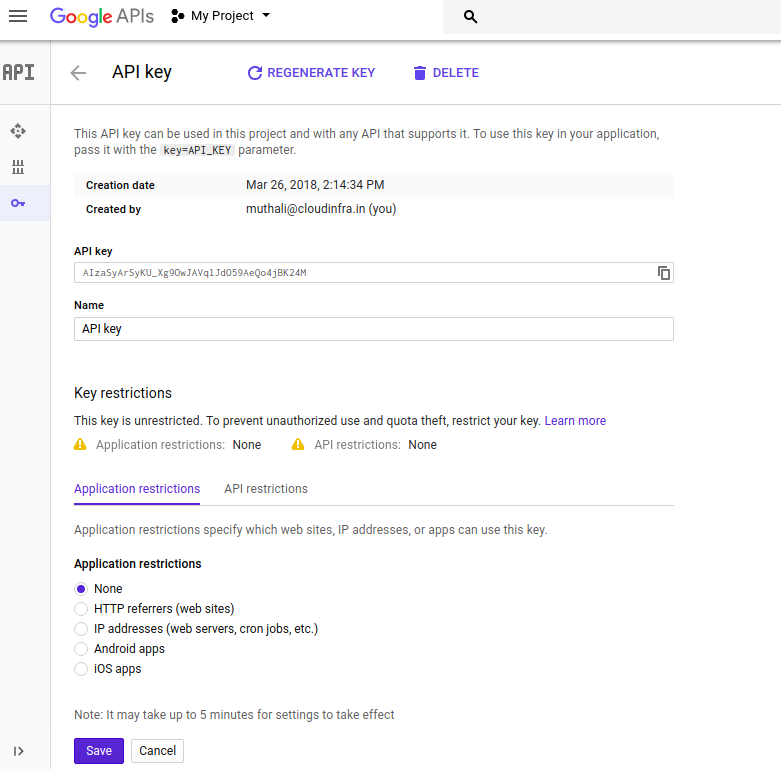Open the hamburger navigation menu

coord(18,16)
